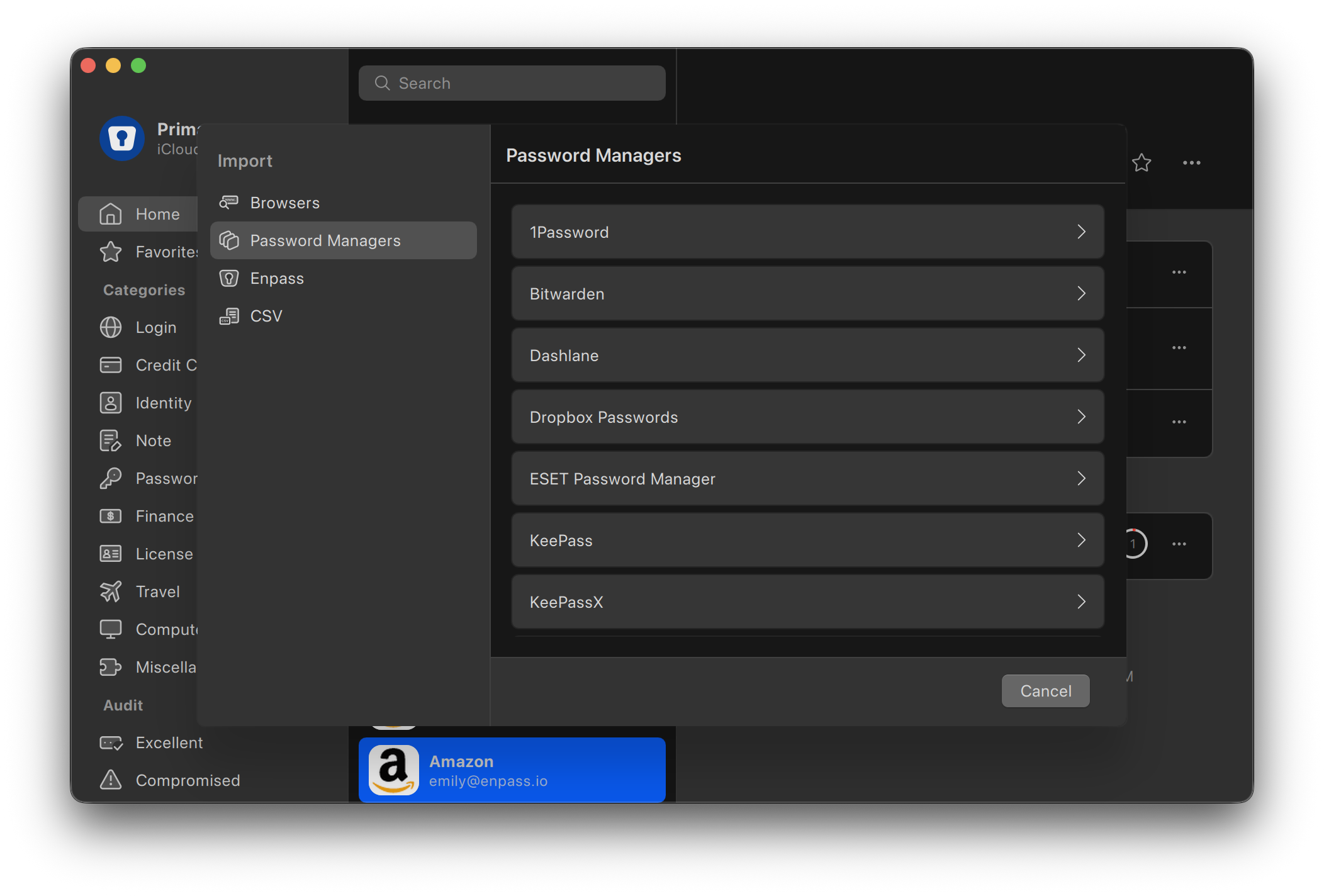Viewport: 1324px width, 896px height.
Task: Click the Excellent audit icon
Action: point(111,742)
